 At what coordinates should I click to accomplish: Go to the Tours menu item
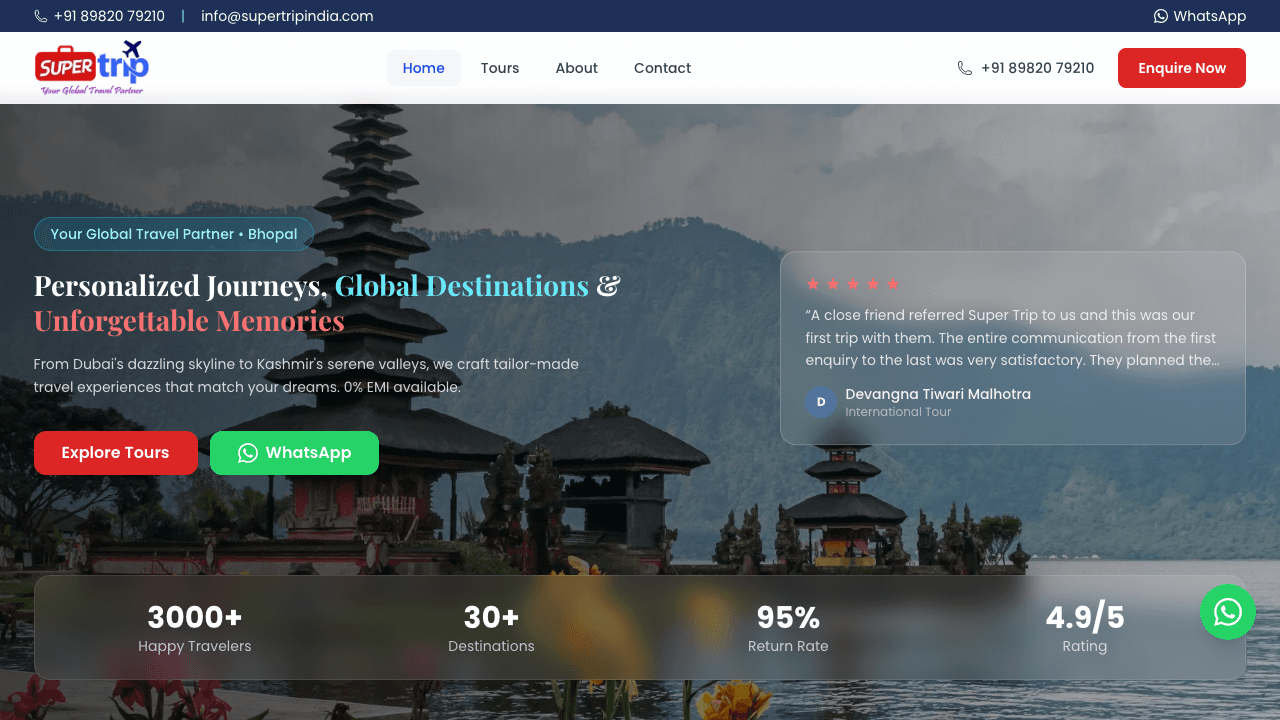pyautogui.click(x=500, y=68)
